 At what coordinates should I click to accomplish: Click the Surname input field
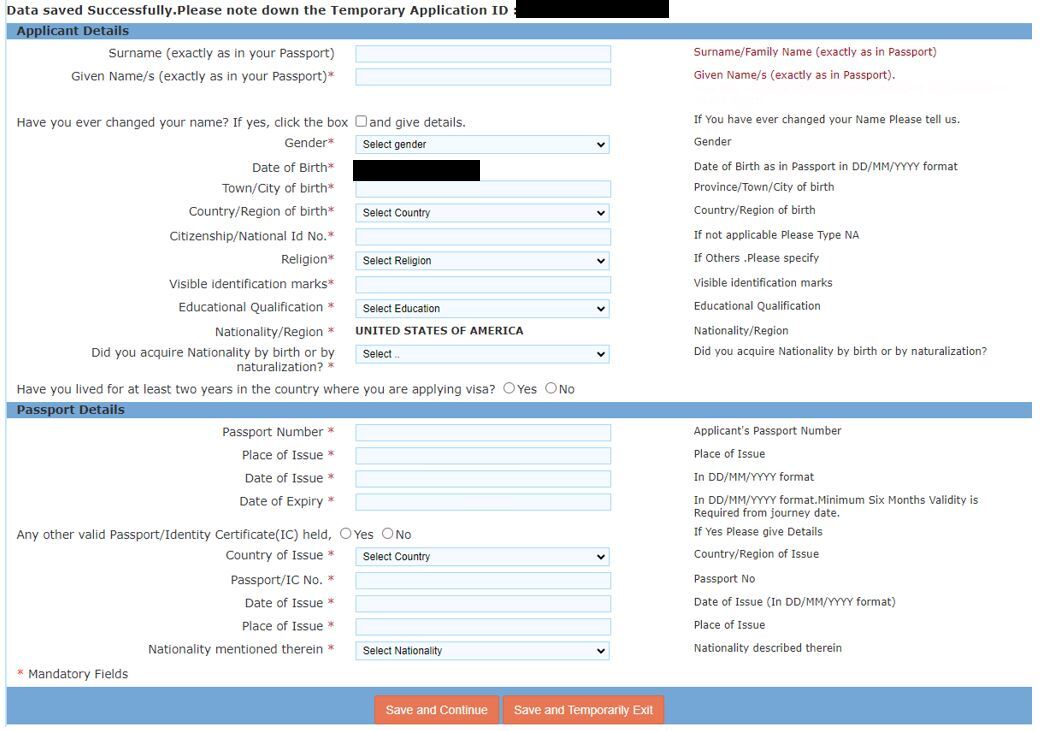482,54
